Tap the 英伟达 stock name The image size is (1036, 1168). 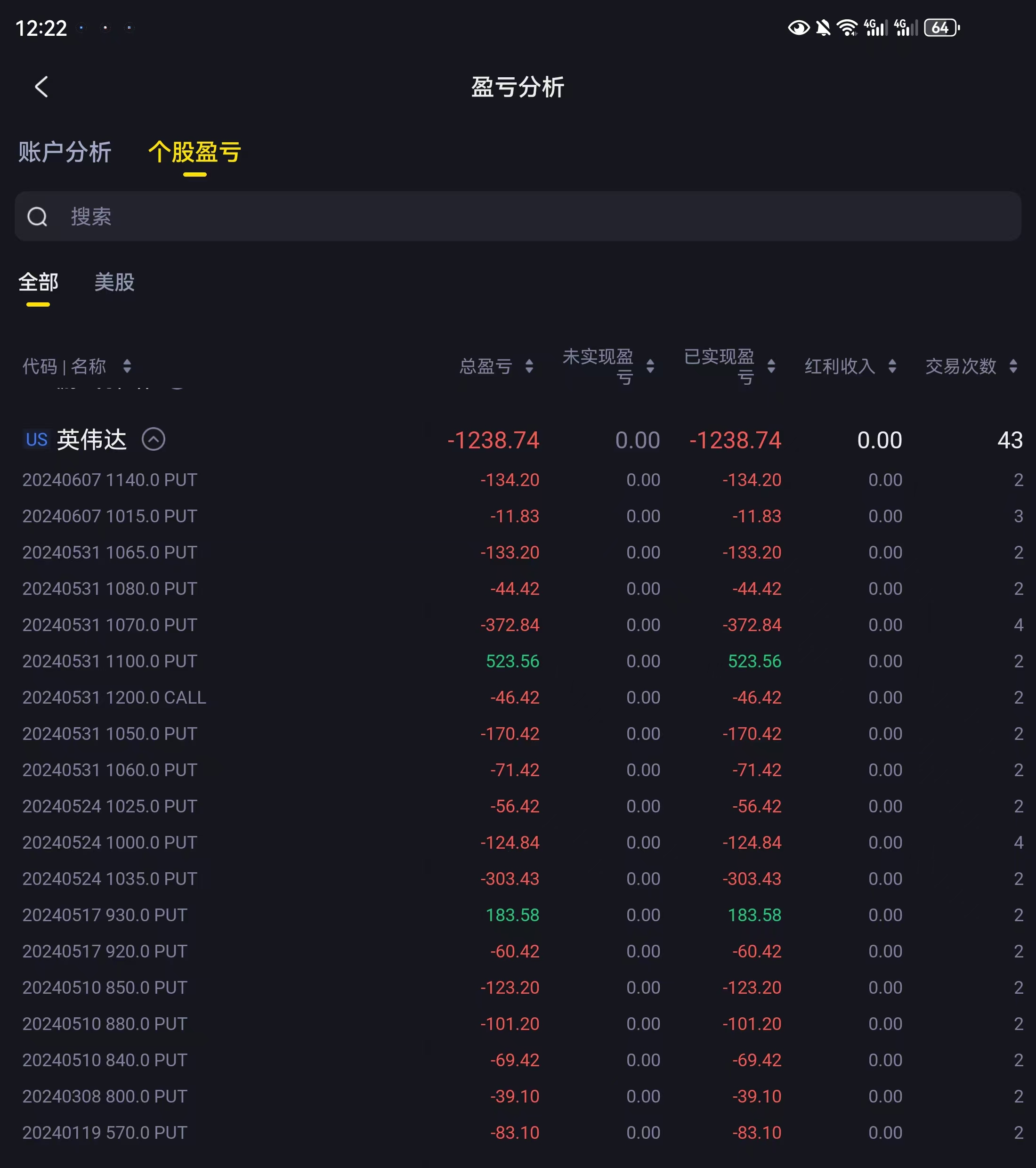(x=91, y=439)
